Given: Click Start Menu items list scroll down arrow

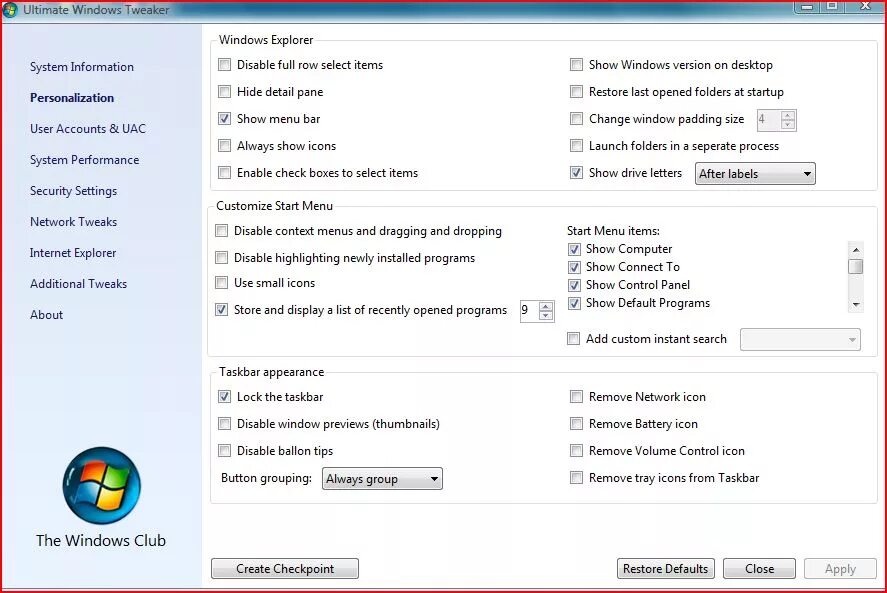Looking at the screenshot, I should click(x=856, y=304).
